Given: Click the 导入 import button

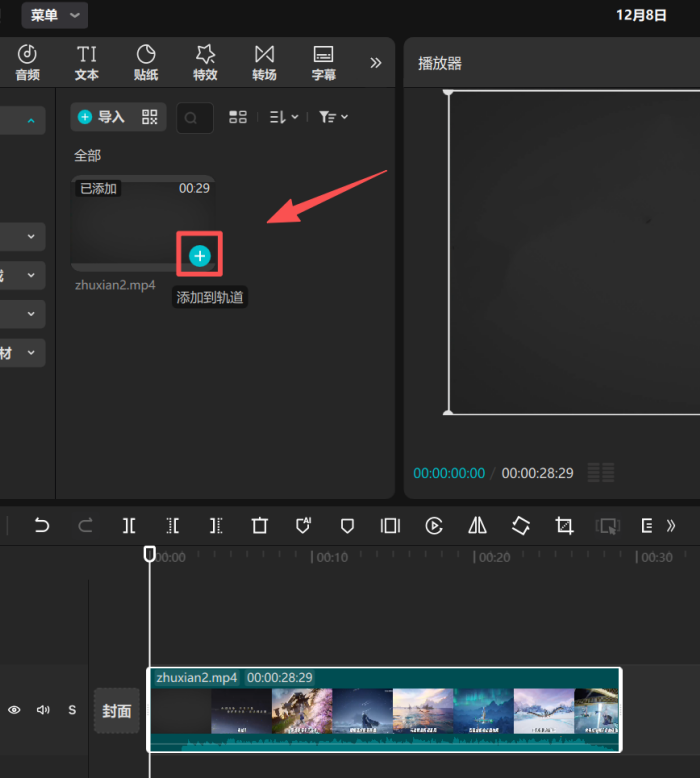Looking at the screenshot, I should click(101, 117).
